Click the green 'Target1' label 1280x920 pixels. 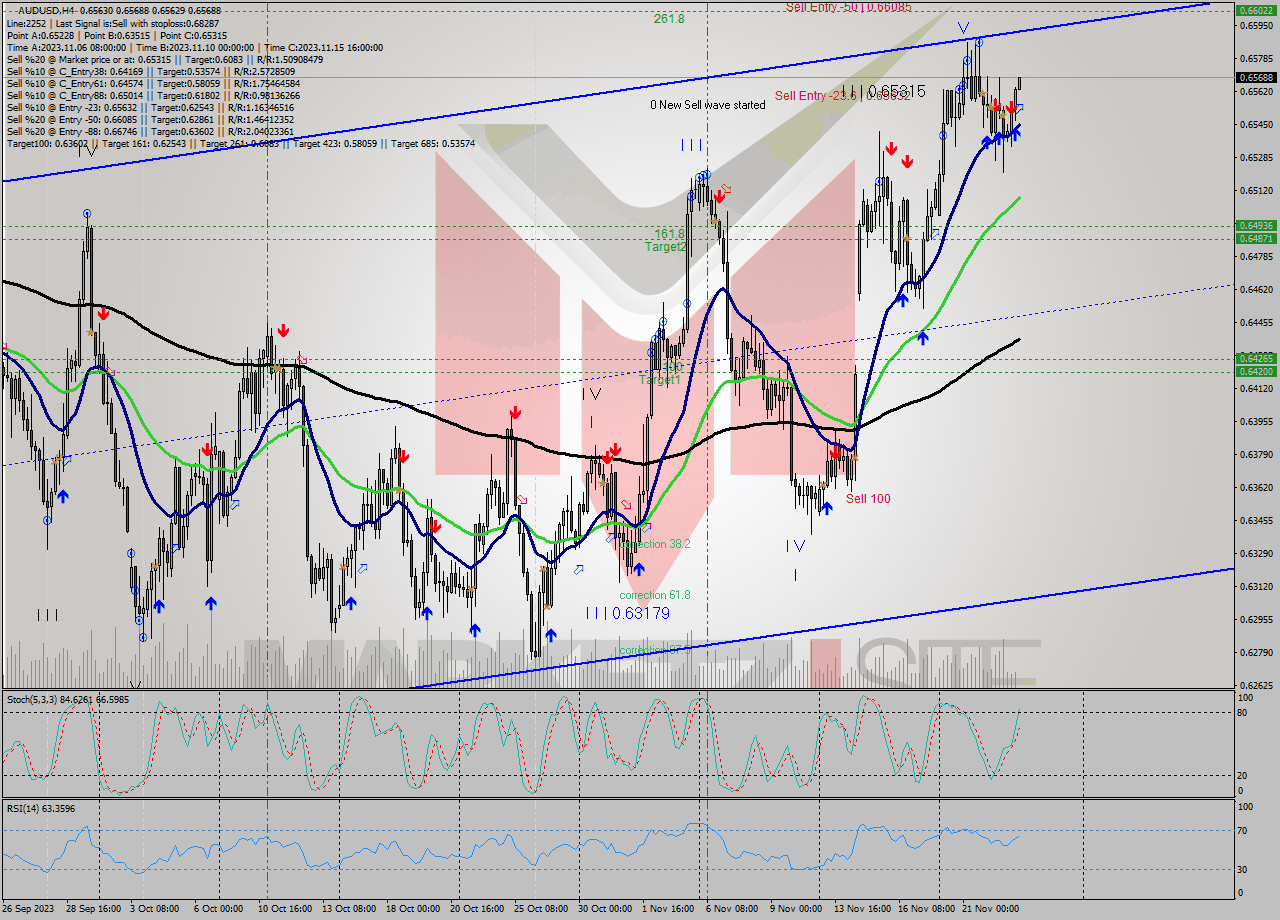[660, 380]
